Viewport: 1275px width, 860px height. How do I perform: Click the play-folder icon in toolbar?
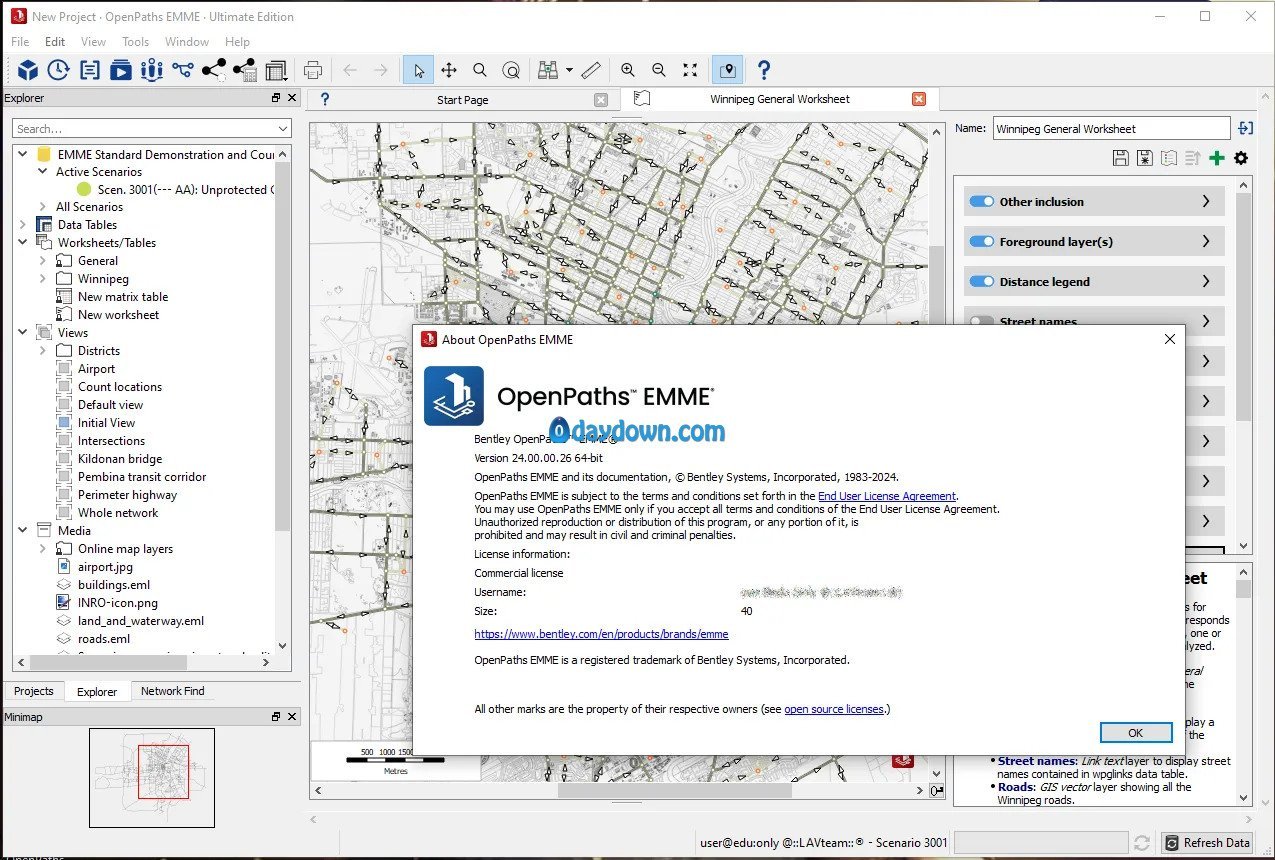coord(121,70)
